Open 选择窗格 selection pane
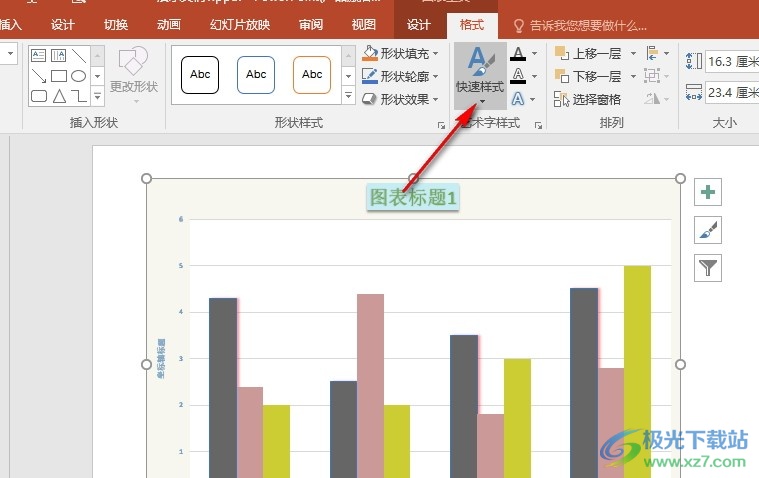 (x=588, y=99)
